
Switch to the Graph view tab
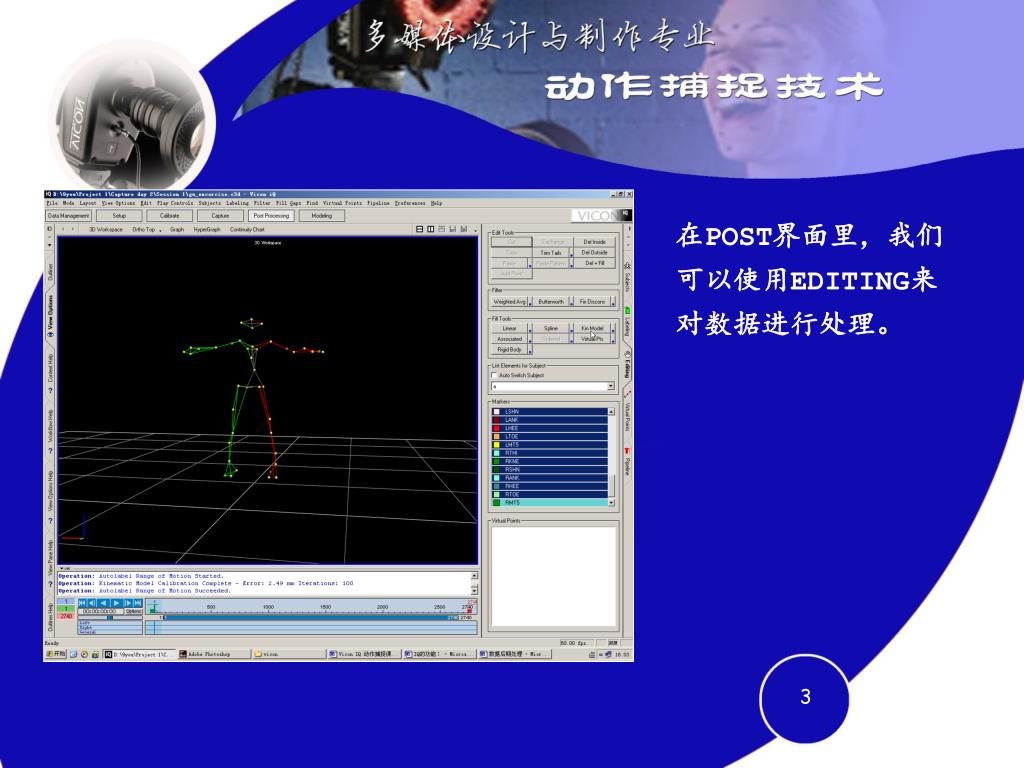point(177,230)
